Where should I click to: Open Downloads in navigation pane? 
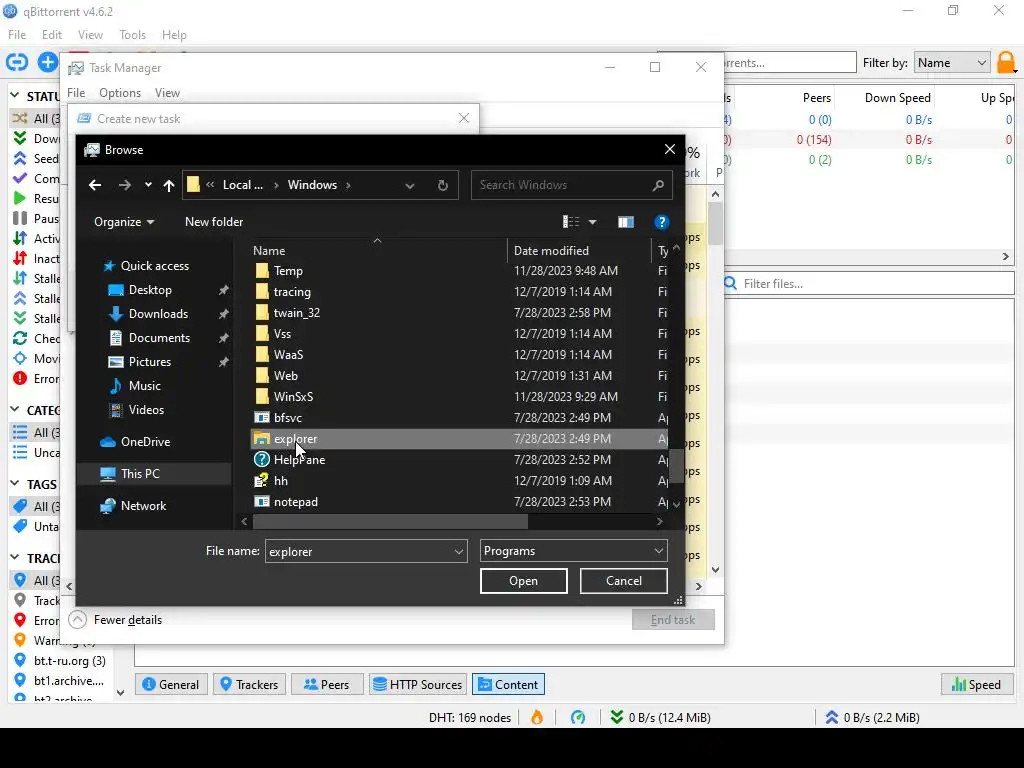(x=157, y=314)
